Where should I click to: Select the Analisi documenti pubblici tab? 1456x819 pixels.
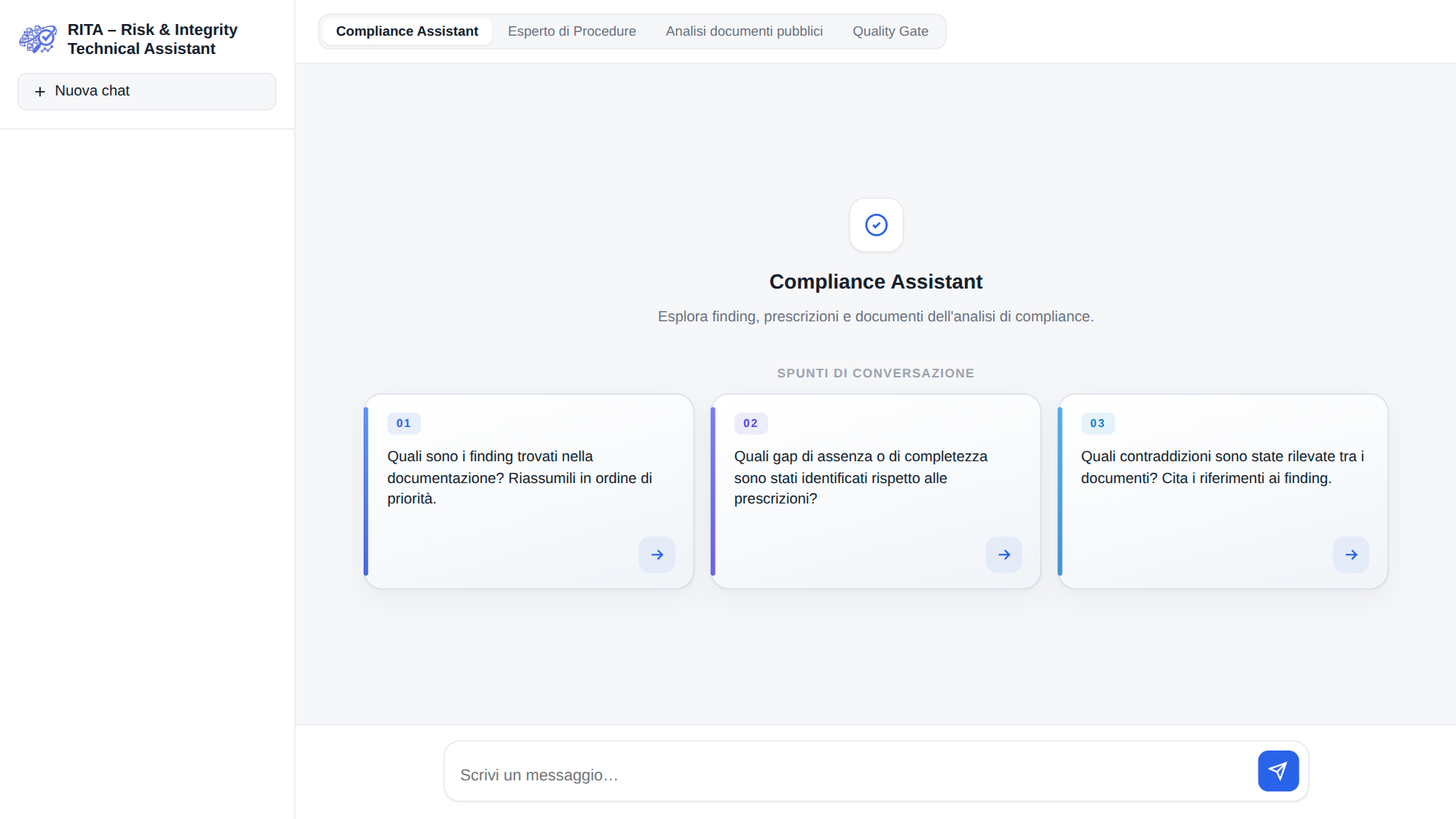click(744, 31)
